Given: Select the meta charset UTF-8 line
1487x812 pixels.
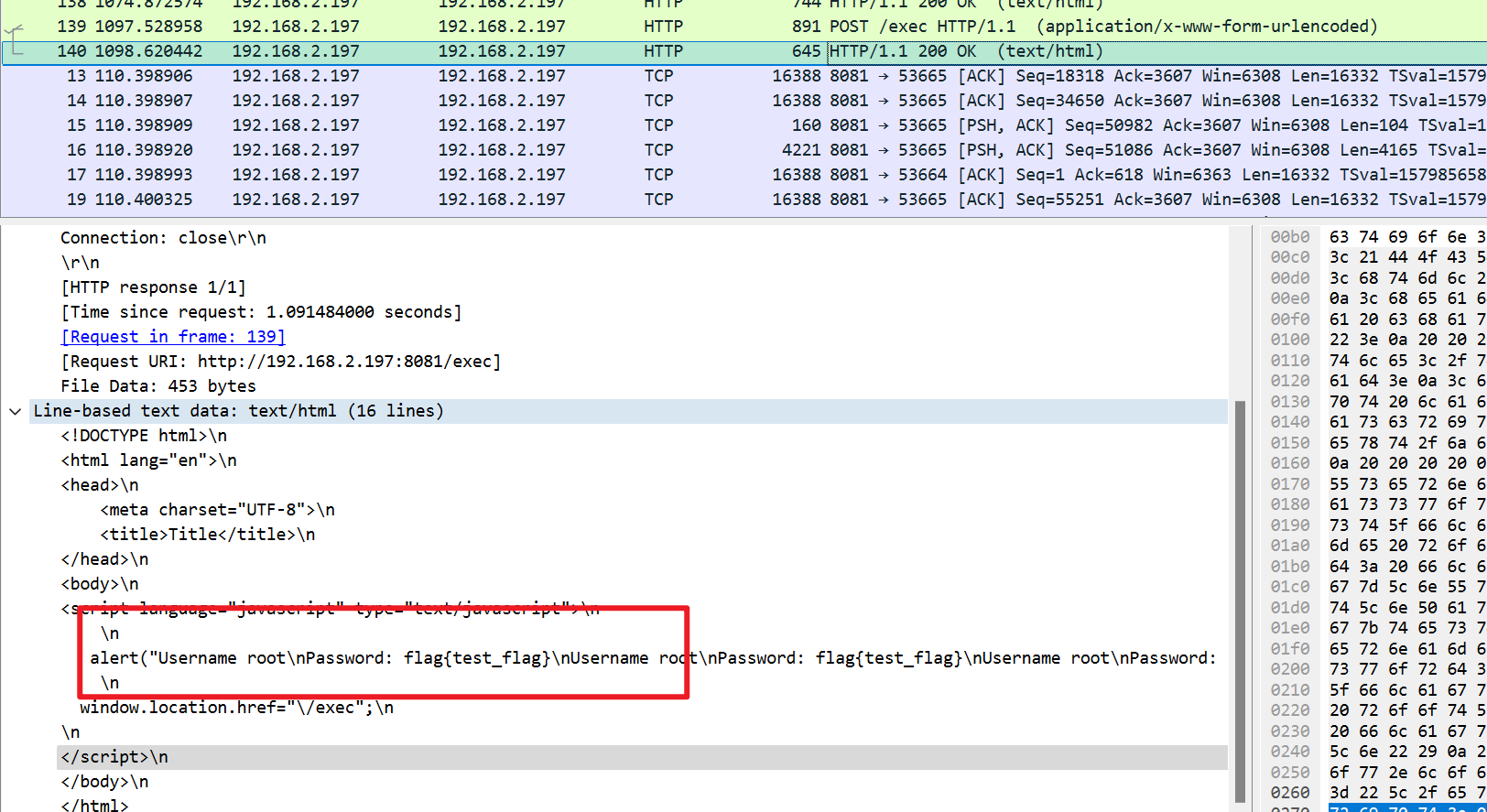Looking at the screenshot, I should click(218, 510).
